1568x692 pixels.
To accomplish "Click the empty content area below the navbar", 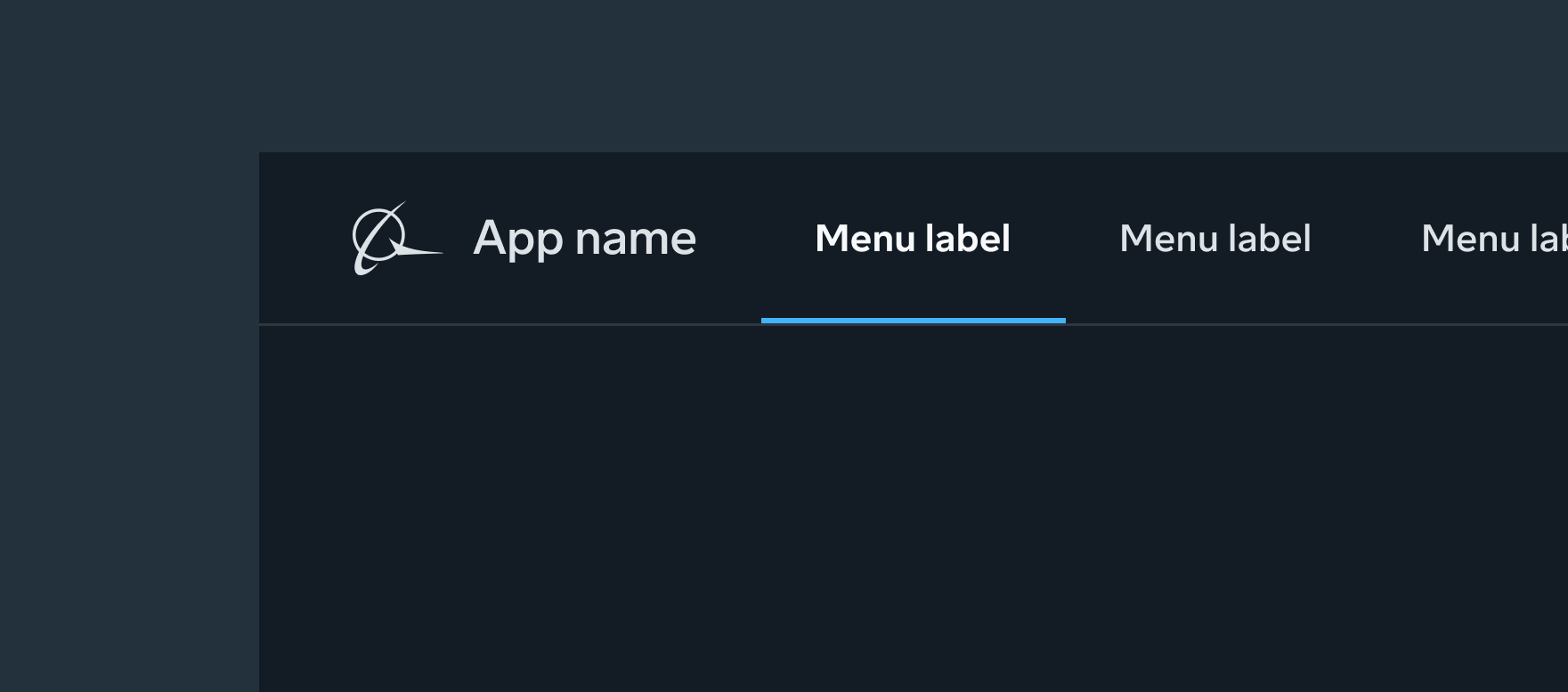I will point(913,508).
